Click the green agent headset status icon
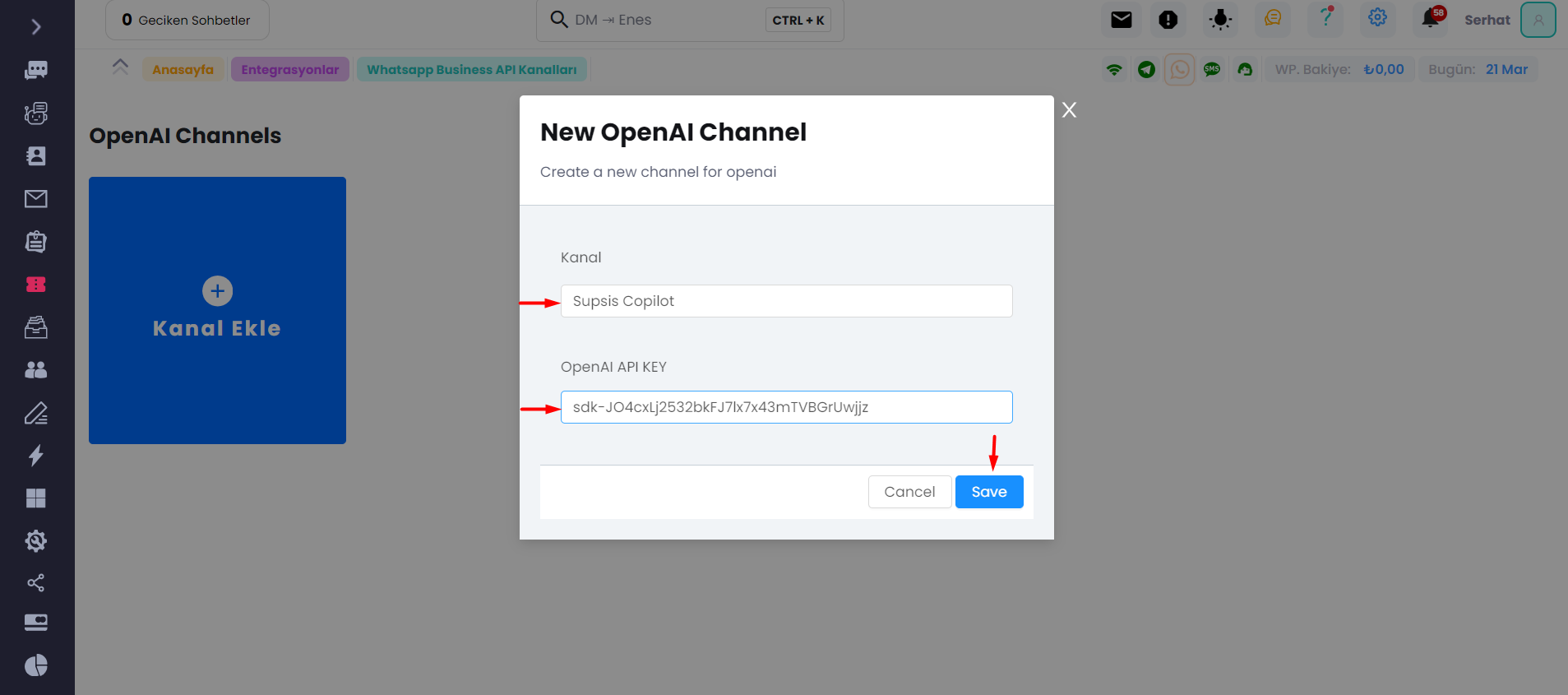This screenshot has width=1568, height=695. tap(1245, 70)
